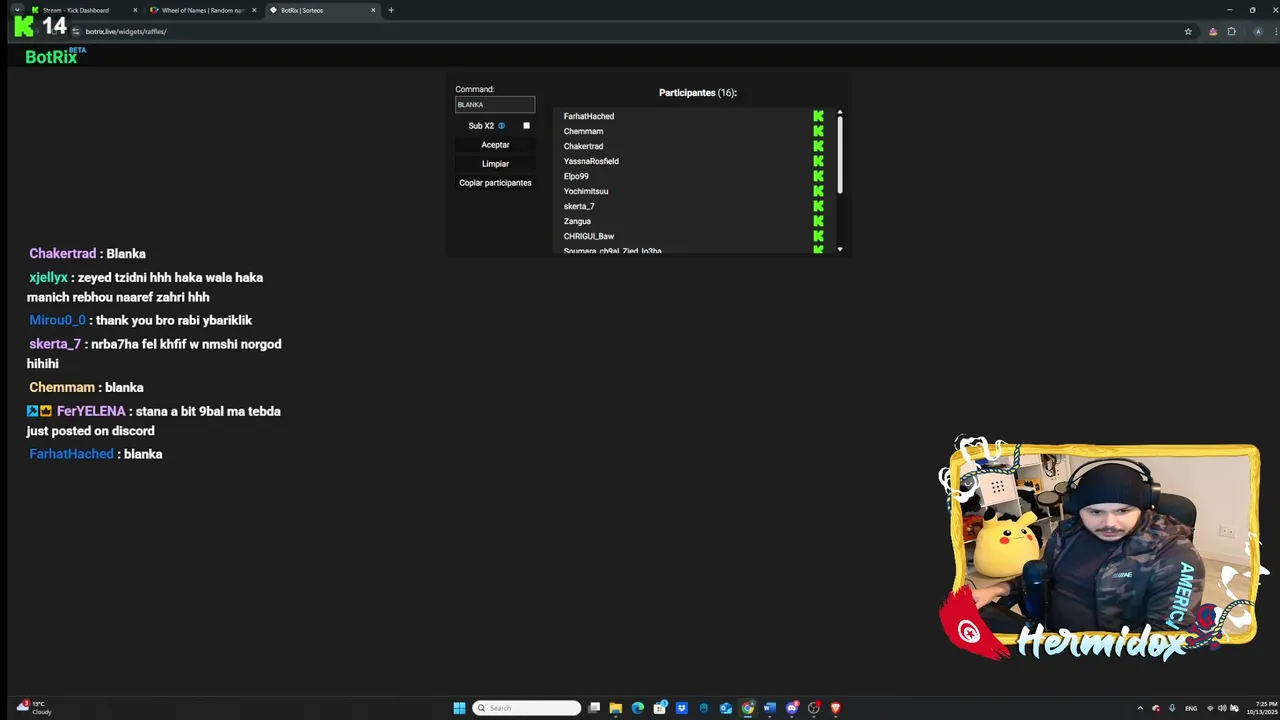The height and width of the screenshot is (720, 1280).
Task: Click the chat username Mirou0_0
Action: click(x=57, y=320)
